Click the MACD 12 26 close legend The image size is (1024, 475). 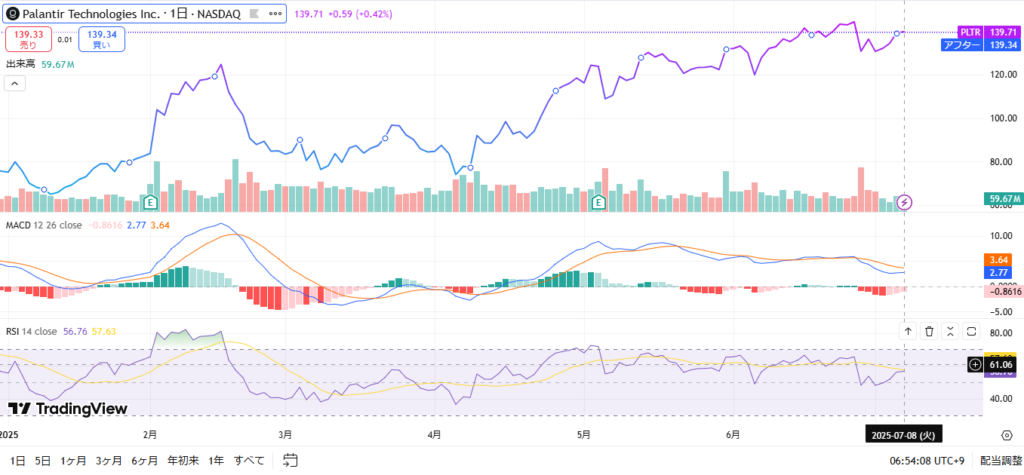44,225
